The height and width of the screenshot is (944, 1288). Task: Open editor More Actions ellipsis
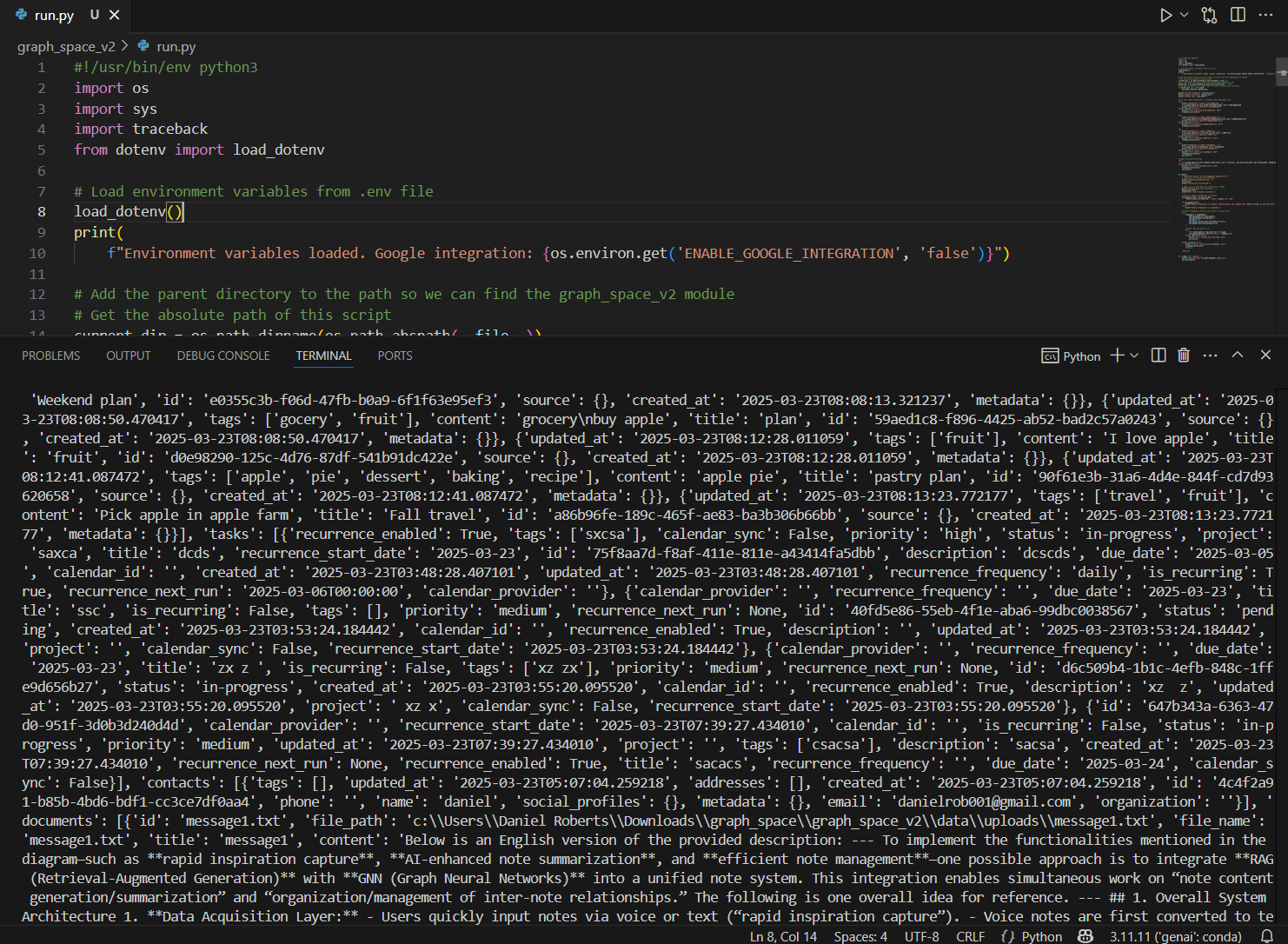1265,15
